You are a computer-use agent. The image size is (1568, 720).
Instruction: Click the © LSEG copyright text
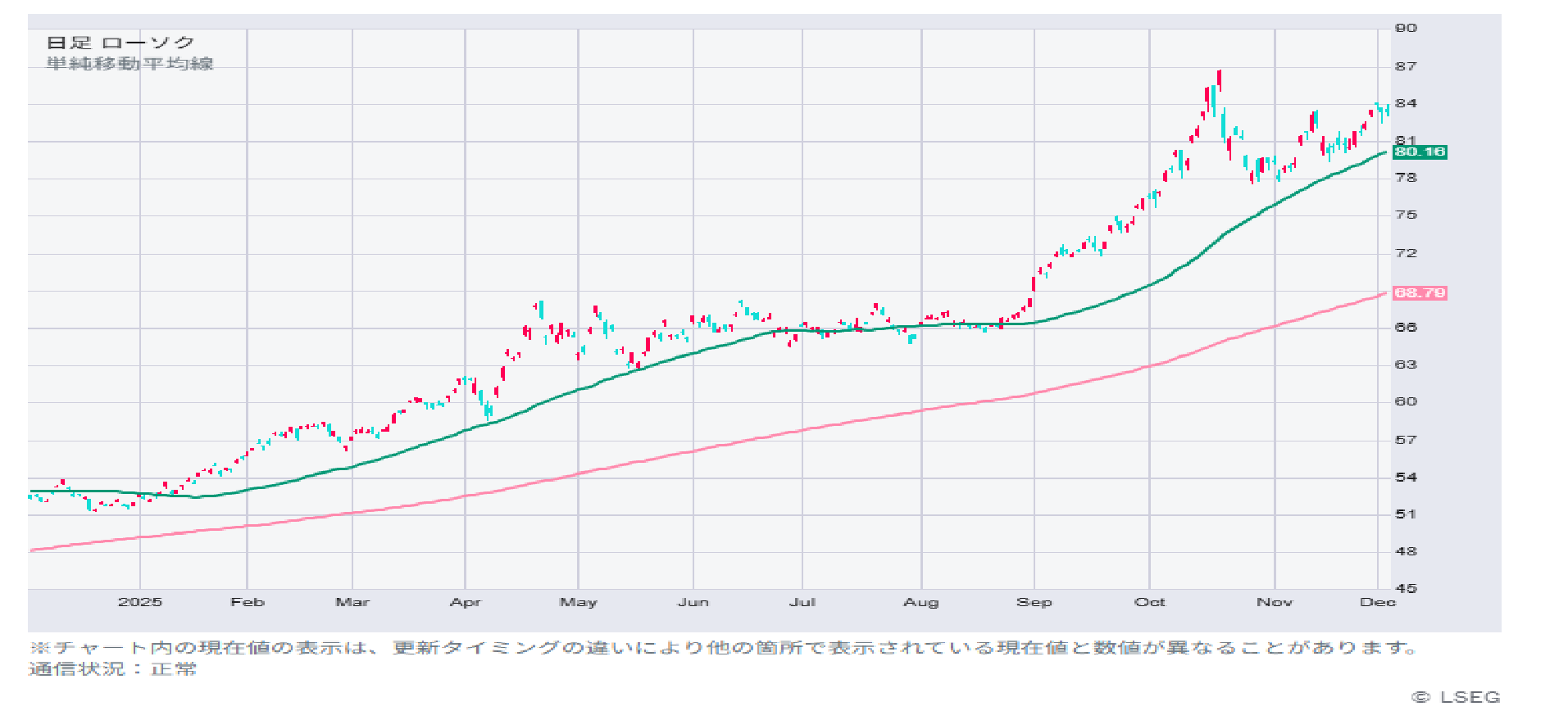1456,697
